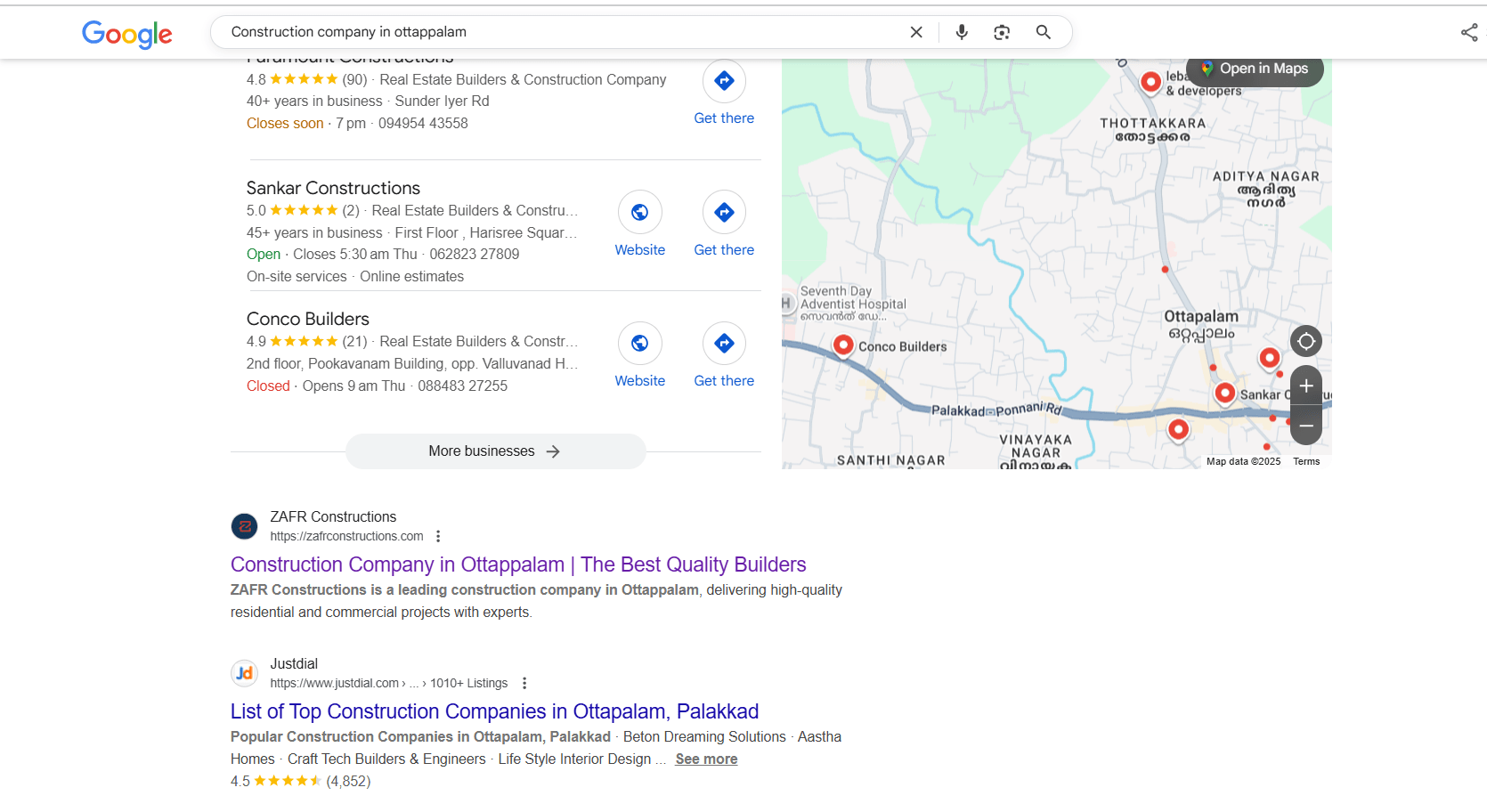1487x812 pixels.
Task: Click the More businesses button
Action: [496, 451]
